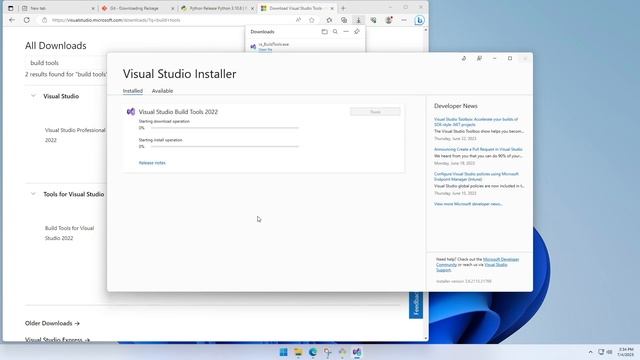Image resolution: width=640 pixels, height=360 pixels.
Task: Switch to the Available tab
Action: tap(162, 91)
